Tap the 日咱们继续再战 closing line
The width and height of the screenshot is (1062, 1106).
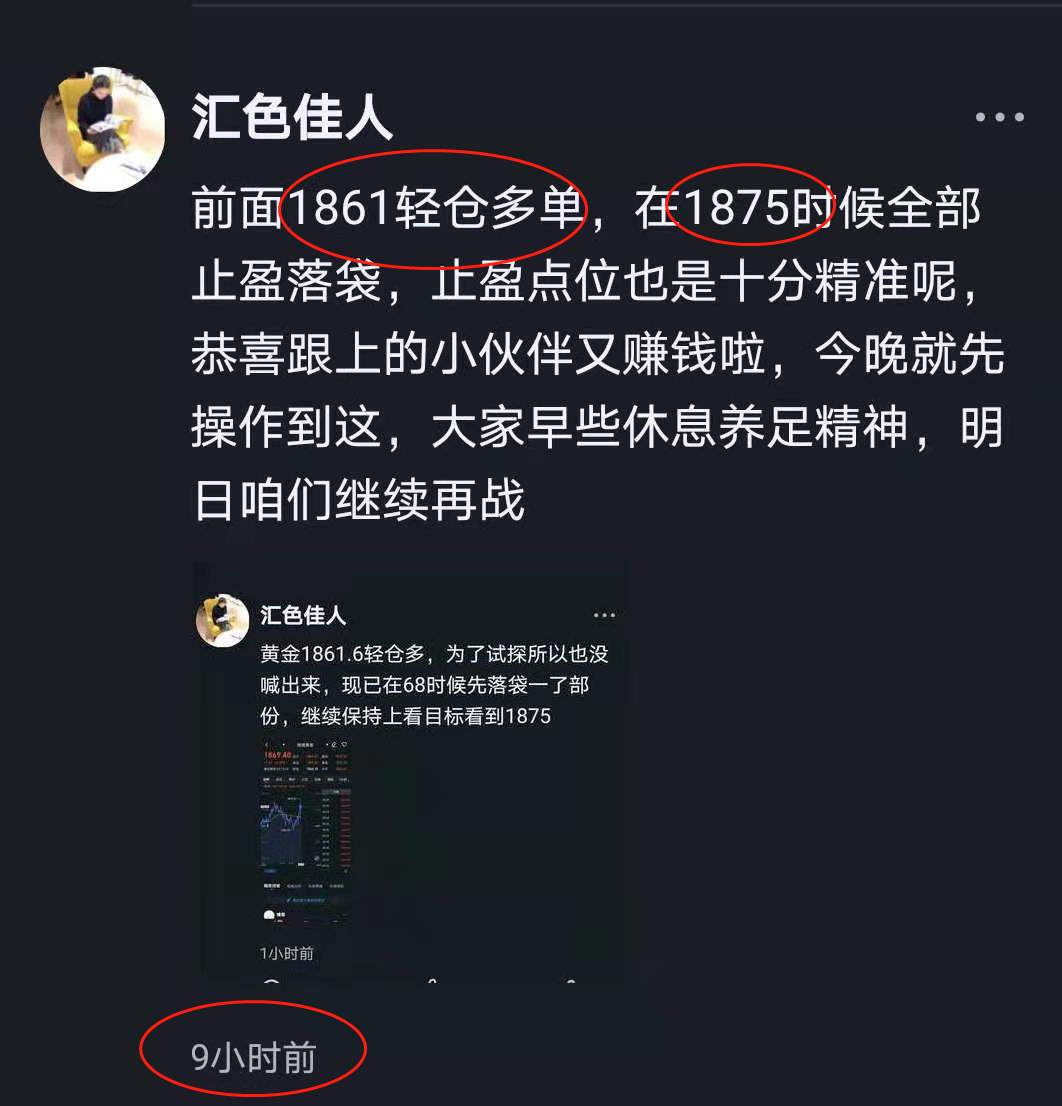click(x=358, y=499)
